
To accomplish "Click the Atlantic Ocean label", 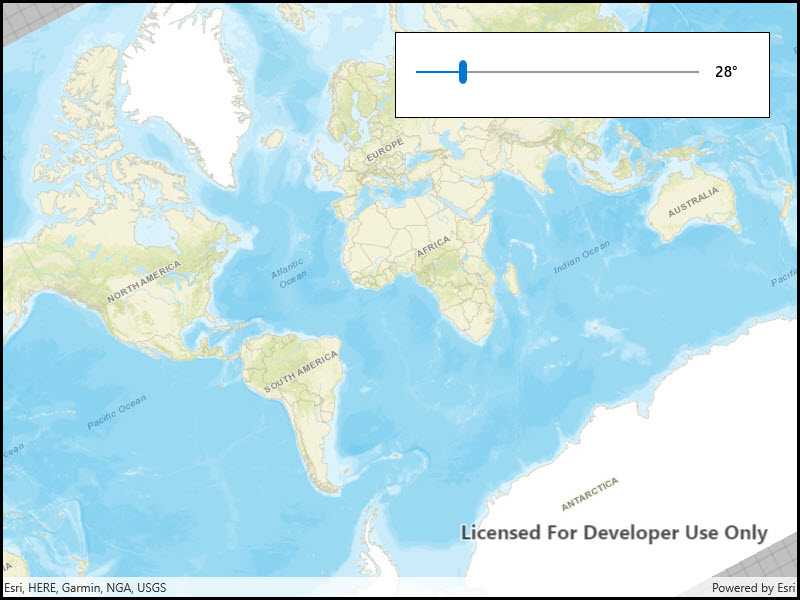I will point(288,276).
